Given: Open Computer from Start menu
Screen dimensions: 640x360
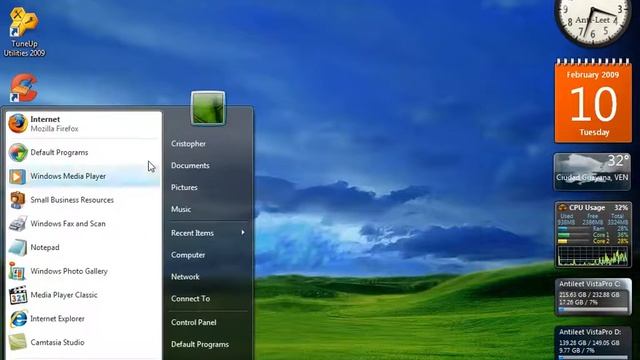Looking at the screenshot, I should pos(188,255).
